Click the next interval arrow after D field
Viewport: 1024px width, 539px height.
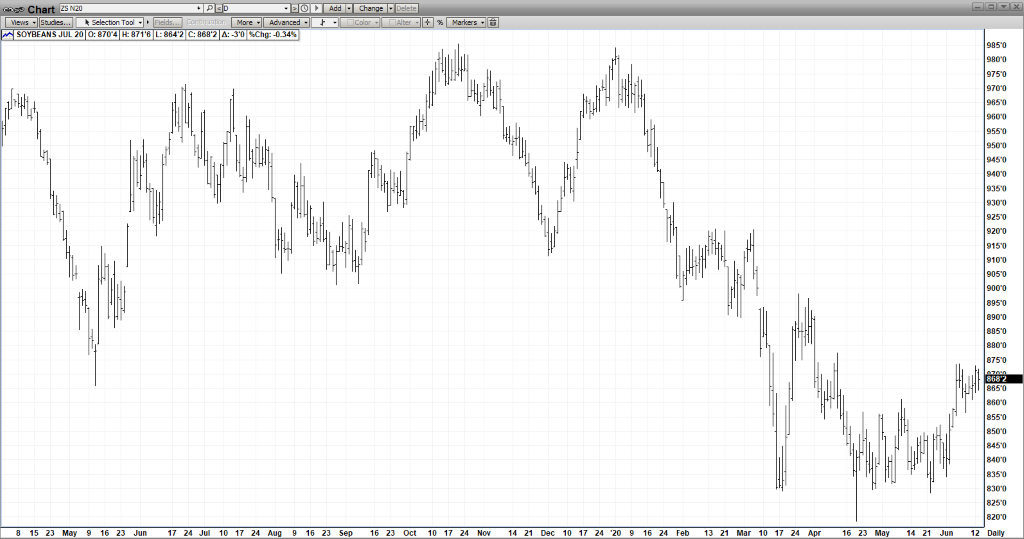295,8
